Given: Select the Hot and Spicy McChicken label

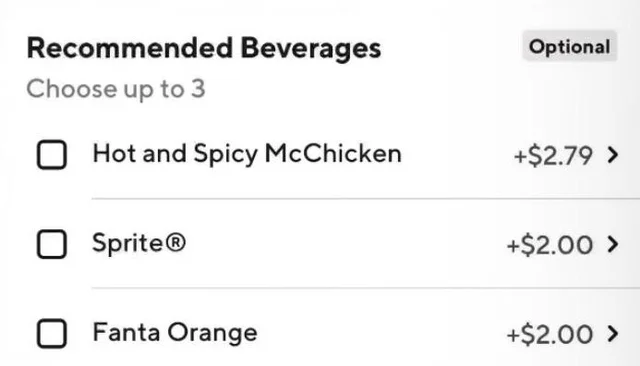Looking at the screenshot, I should [247, 155].
